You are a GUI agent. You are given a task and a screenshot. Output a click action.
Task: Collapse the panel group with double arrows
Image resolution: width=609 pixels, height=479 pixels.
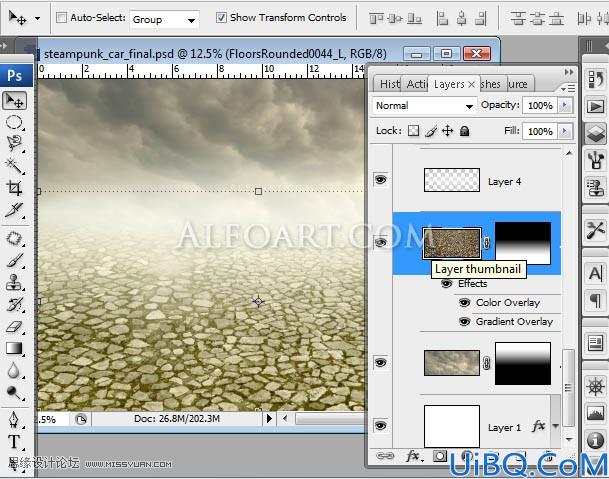(569, 72)
